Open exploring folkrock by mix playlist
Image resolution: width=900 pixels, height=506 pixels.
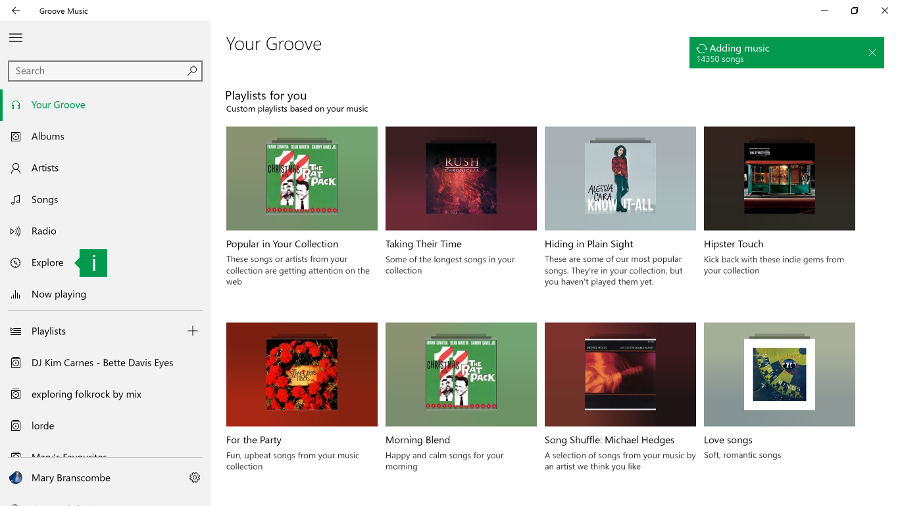pyautogui.click(x=86, y=394)
